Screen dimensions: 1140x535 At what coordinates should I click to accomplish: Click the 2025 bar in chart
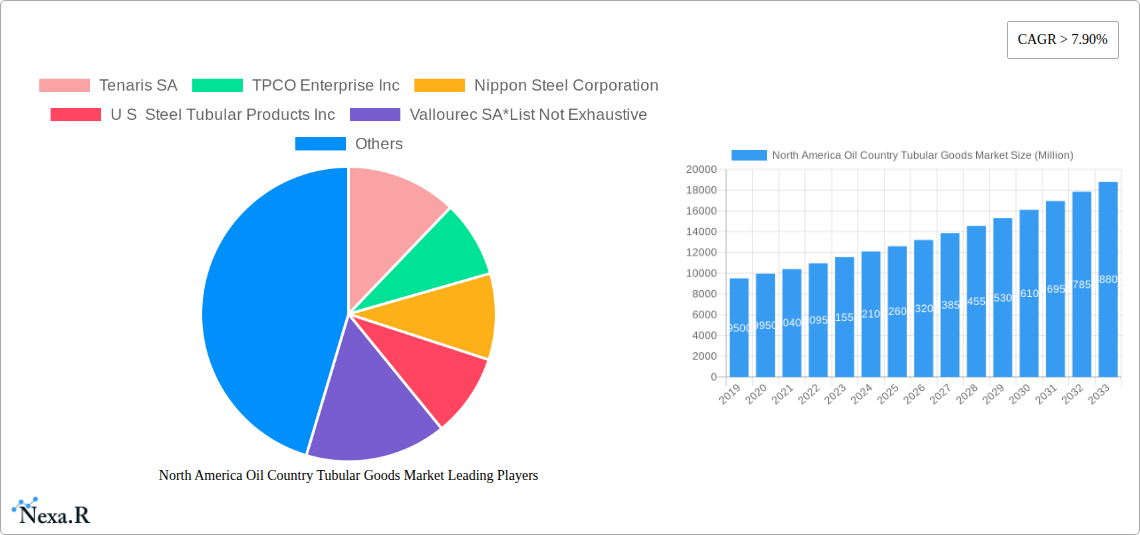pyautogui.click(x=897, y=311)
